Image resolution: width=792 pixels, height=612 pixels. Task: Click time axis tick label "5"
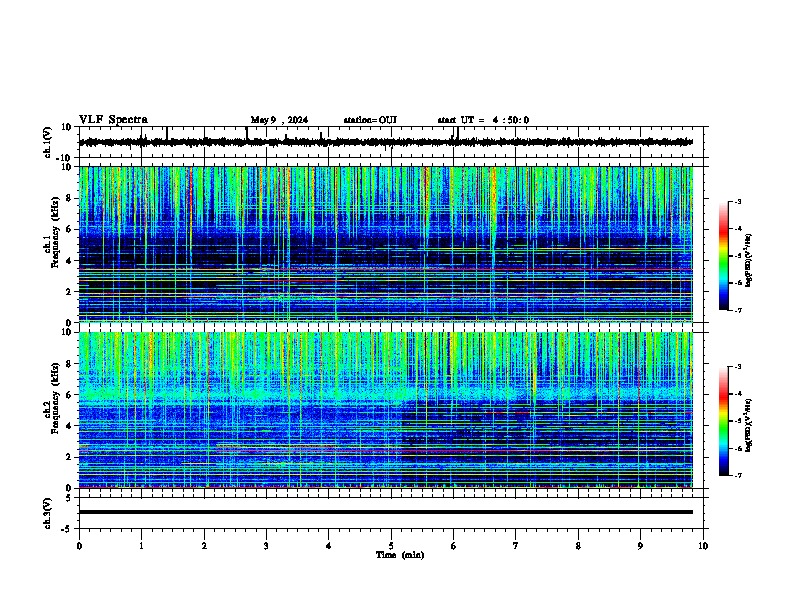point(391,546)
